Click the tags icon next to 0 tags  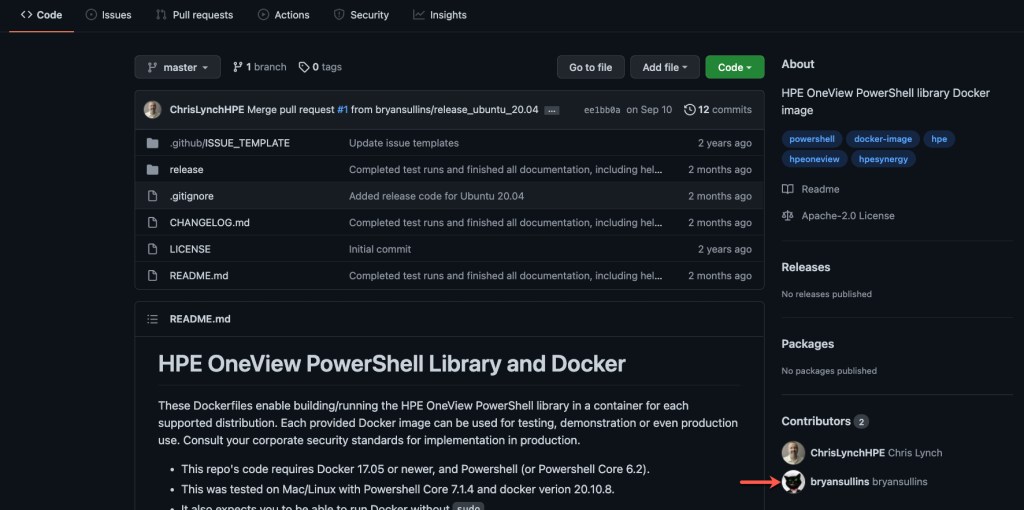click(x=304, y=67)
